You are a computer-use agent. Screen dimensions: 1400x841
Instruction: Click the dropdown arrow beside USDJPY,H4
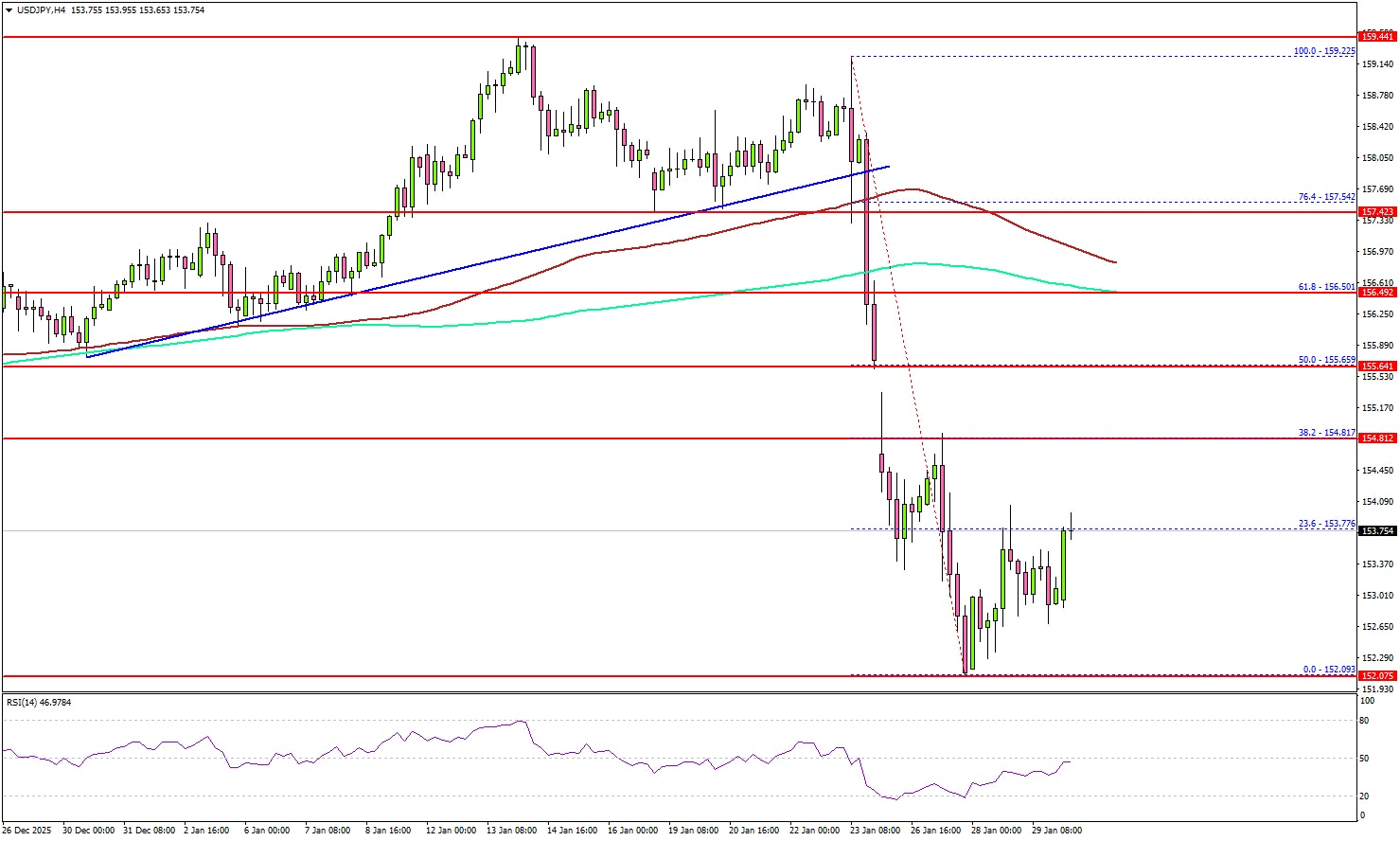tap(9, 10)
